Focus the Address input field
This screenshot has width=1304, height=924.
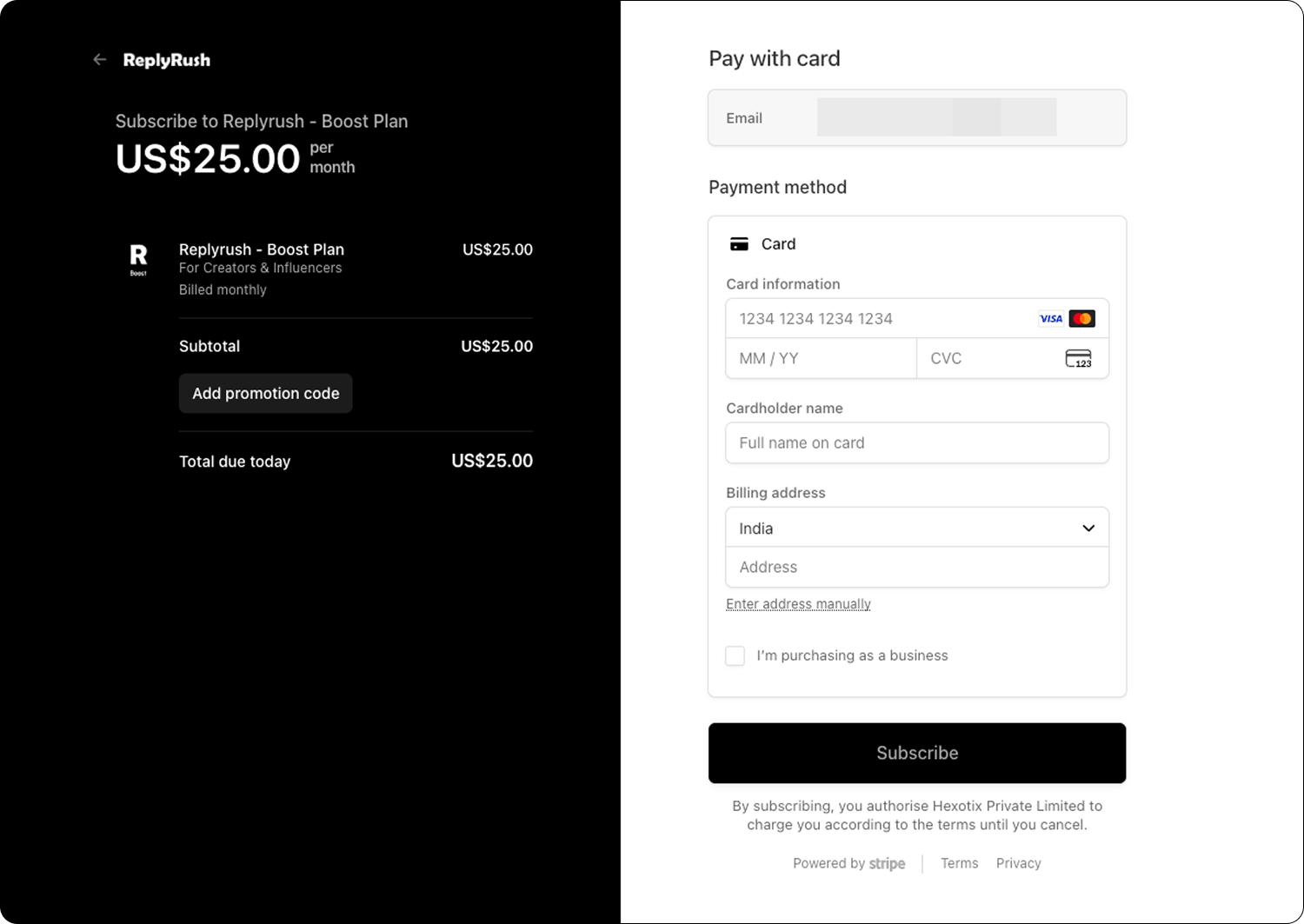pos(917,567)
